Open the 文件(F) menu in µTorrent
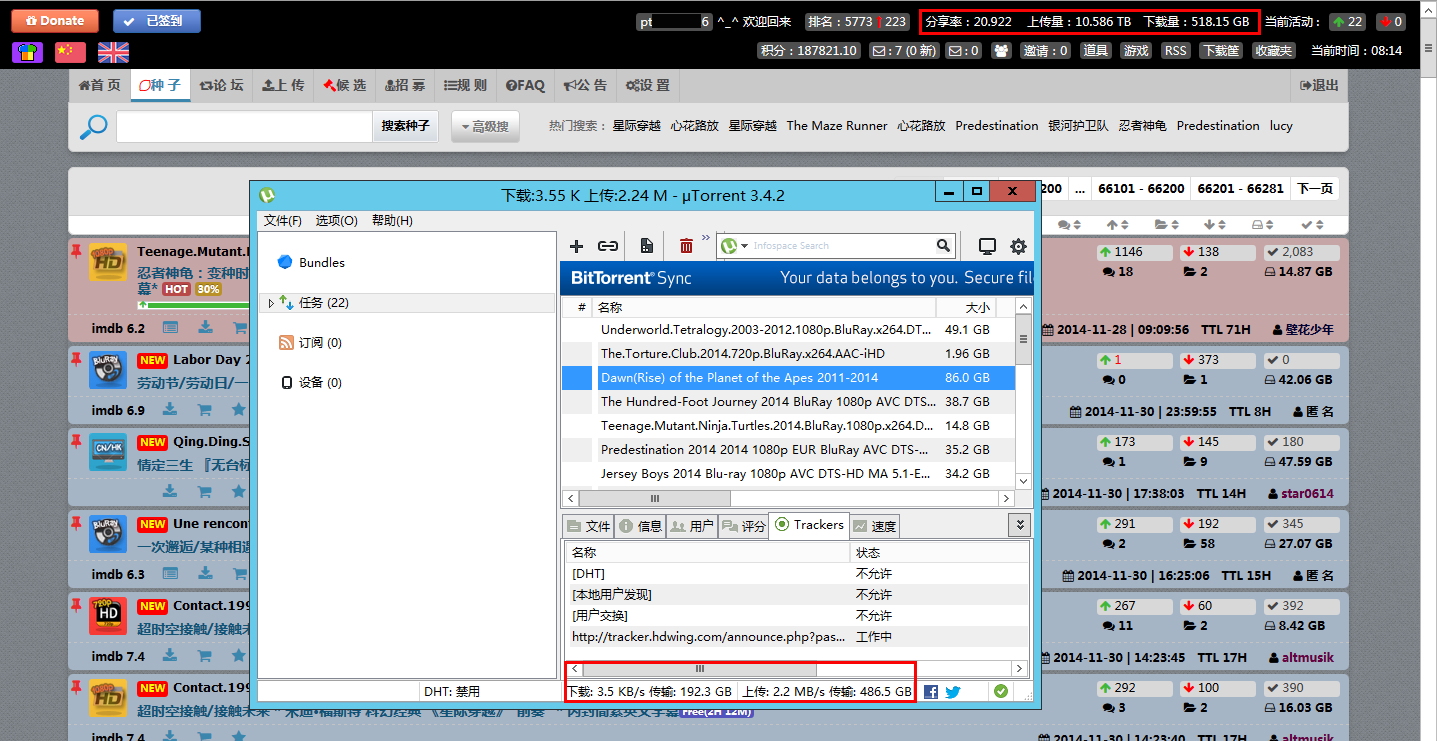The image size is (1437, 741). [x=283, y=220]
